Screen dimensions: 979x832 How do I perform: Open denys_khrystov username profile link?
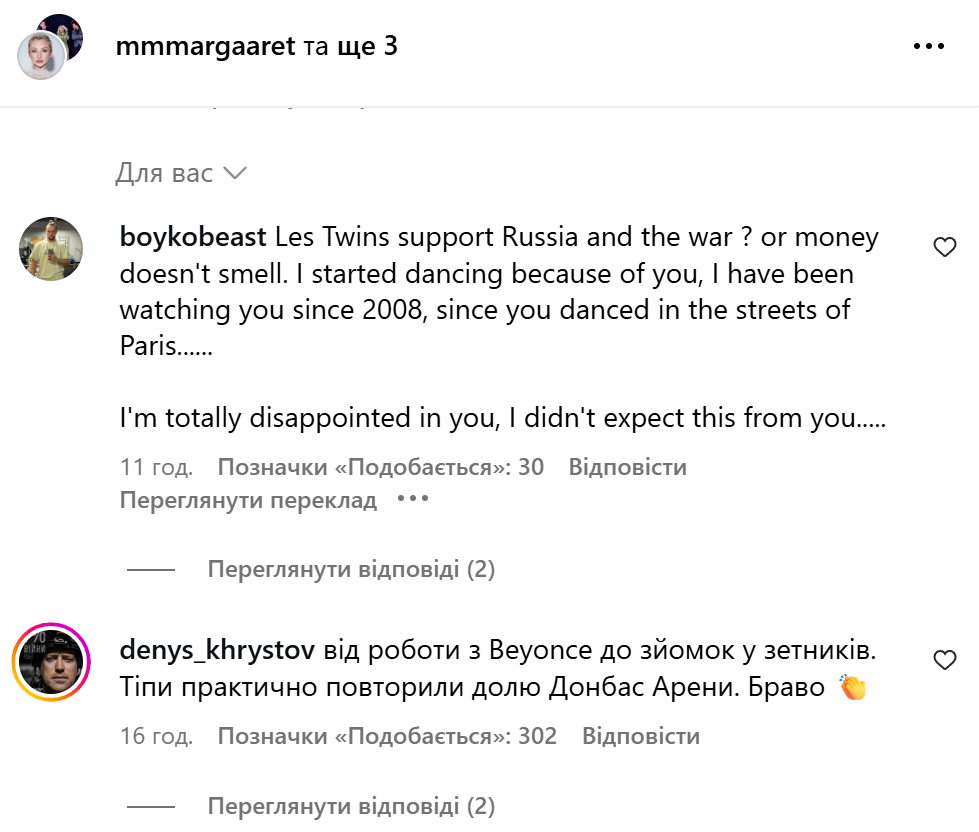pos(217,651)
